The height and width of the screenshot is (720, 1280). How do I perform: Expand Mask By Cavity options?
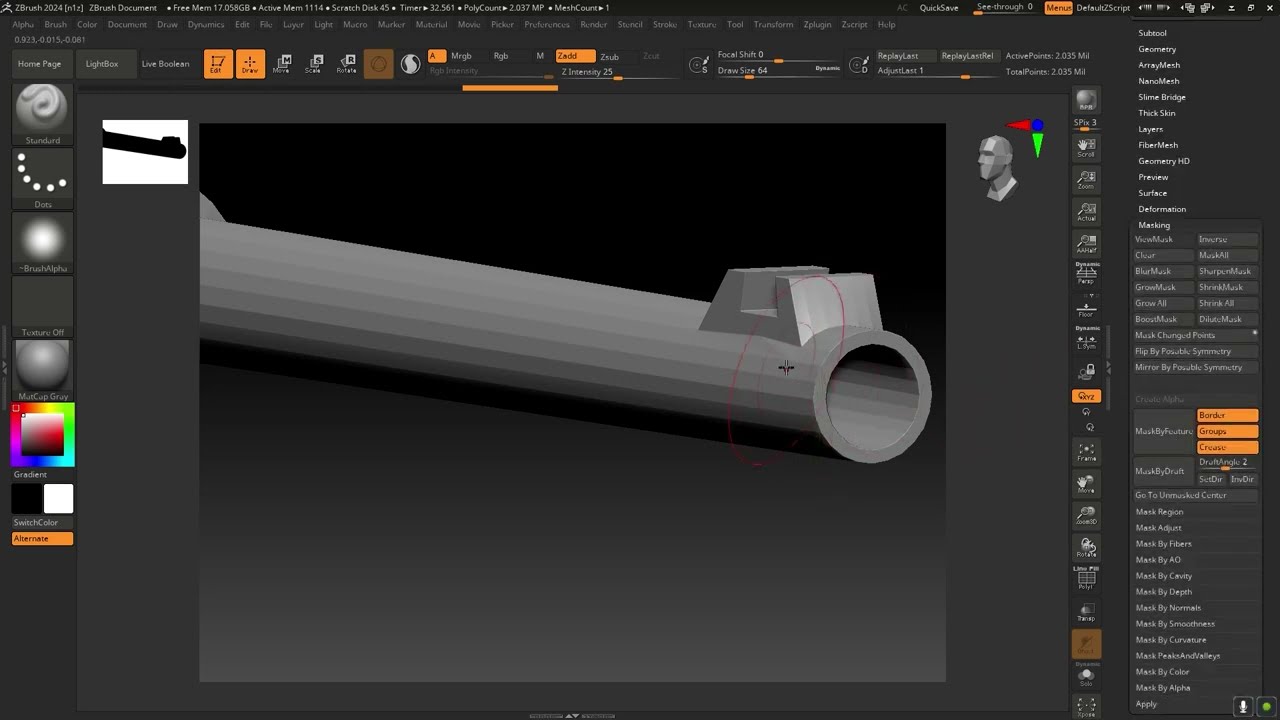click(1164, 576)
